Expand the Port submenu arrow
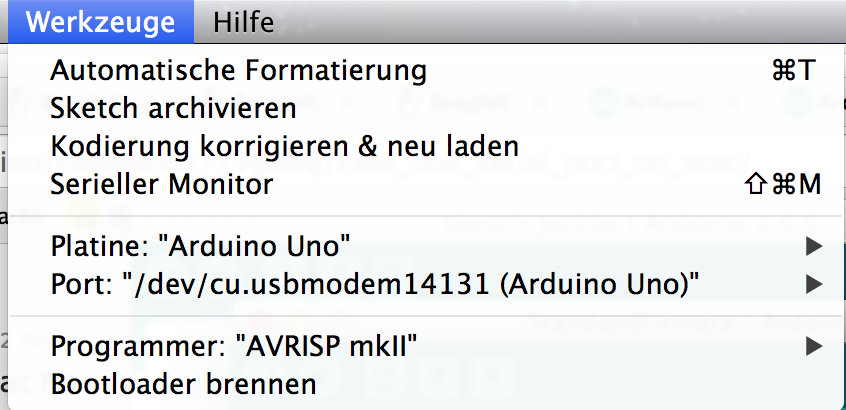846x410 pixels. 812,284
